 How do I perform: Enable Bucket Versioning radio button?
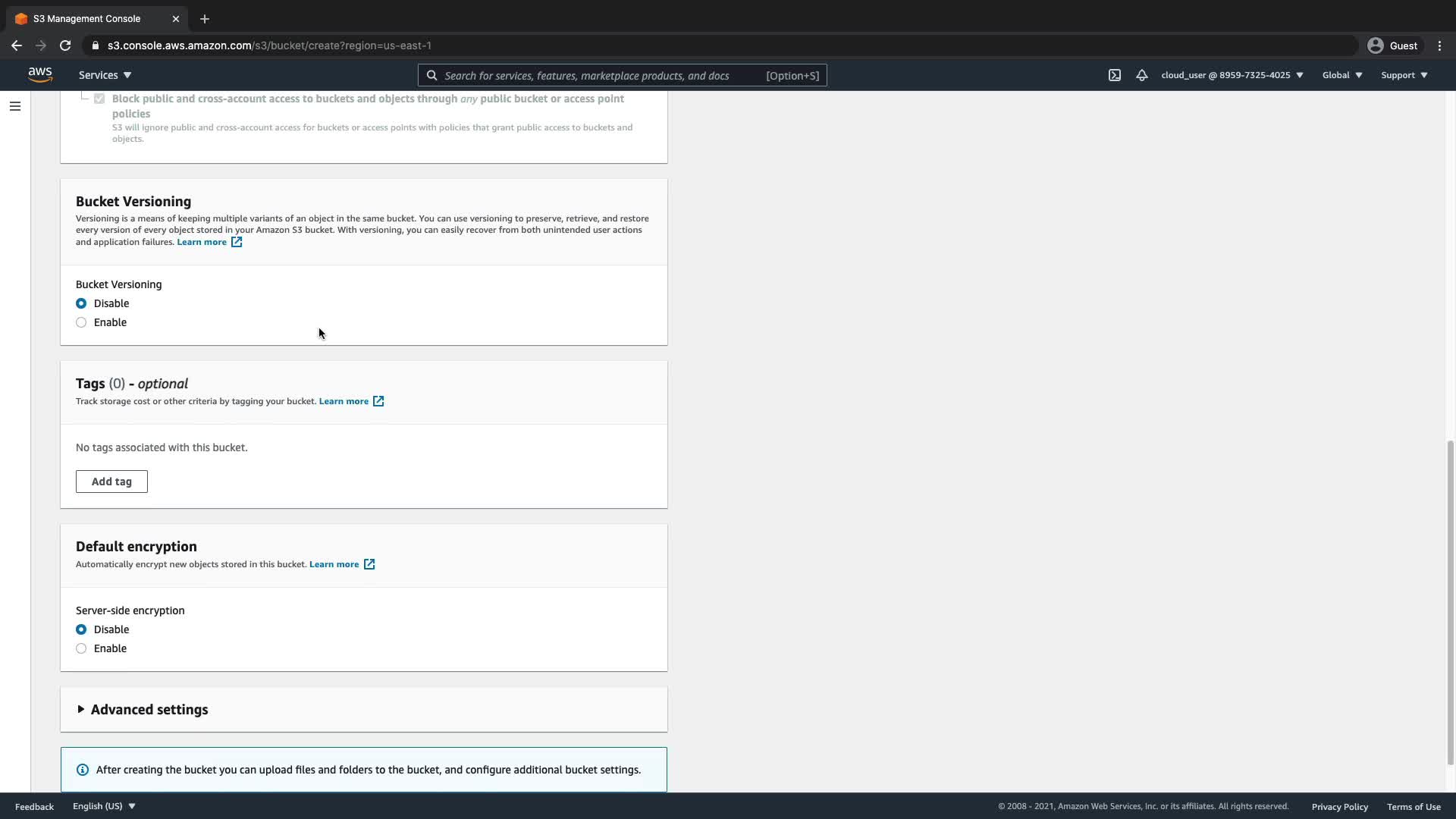tap(81, 322)
